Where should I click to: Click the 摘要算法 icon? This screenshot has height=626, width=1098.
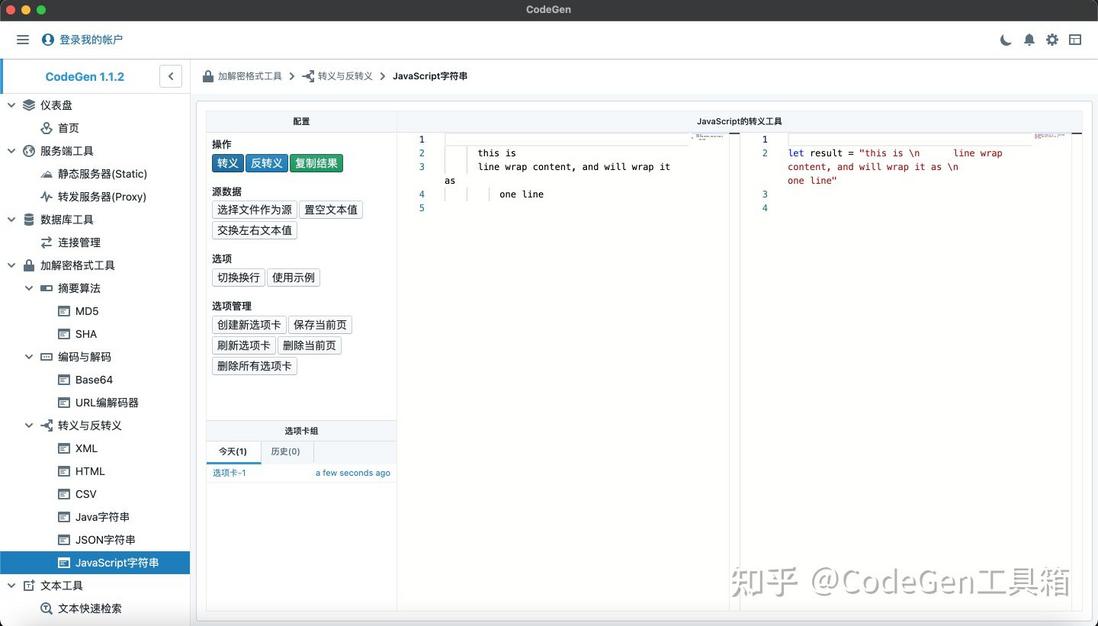(46, 288)
